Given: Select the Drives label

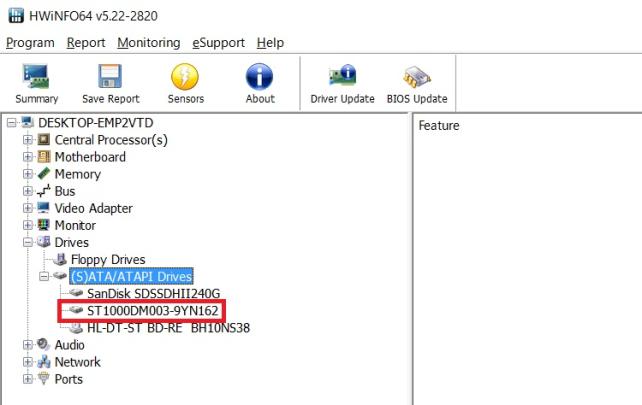Looking at the screenshot, I should [71, 242].
